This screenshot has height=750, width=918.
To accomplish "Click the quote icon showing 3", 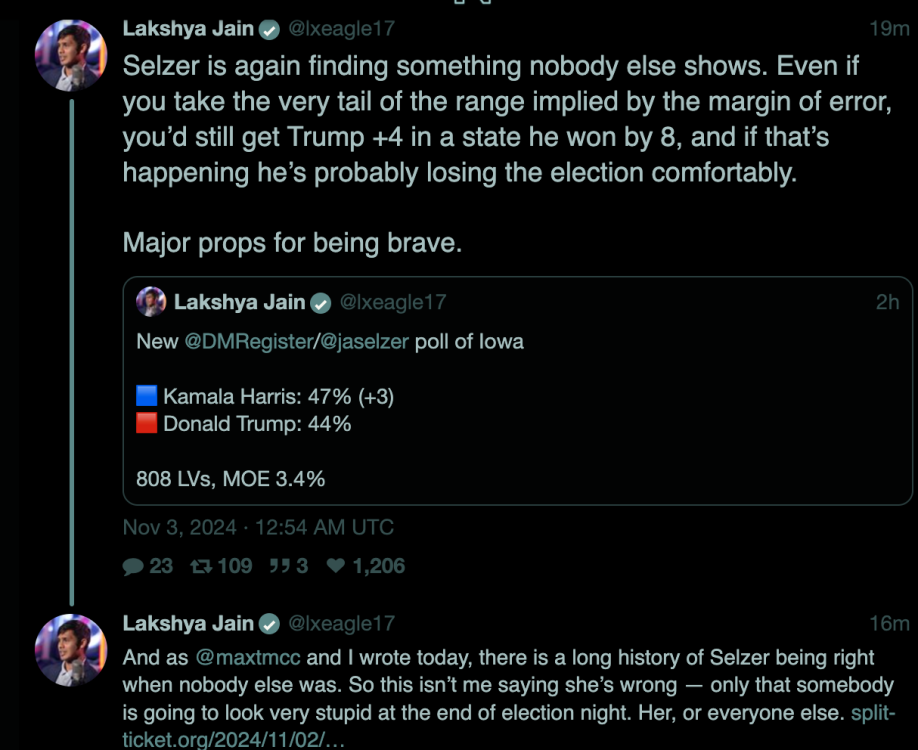I will pos(279,566).
